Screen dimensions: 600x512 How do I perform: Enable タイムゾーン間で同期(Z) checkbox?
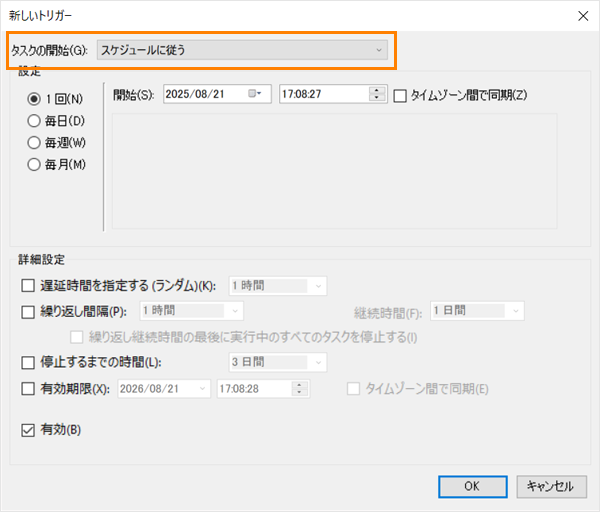[400, 96]
